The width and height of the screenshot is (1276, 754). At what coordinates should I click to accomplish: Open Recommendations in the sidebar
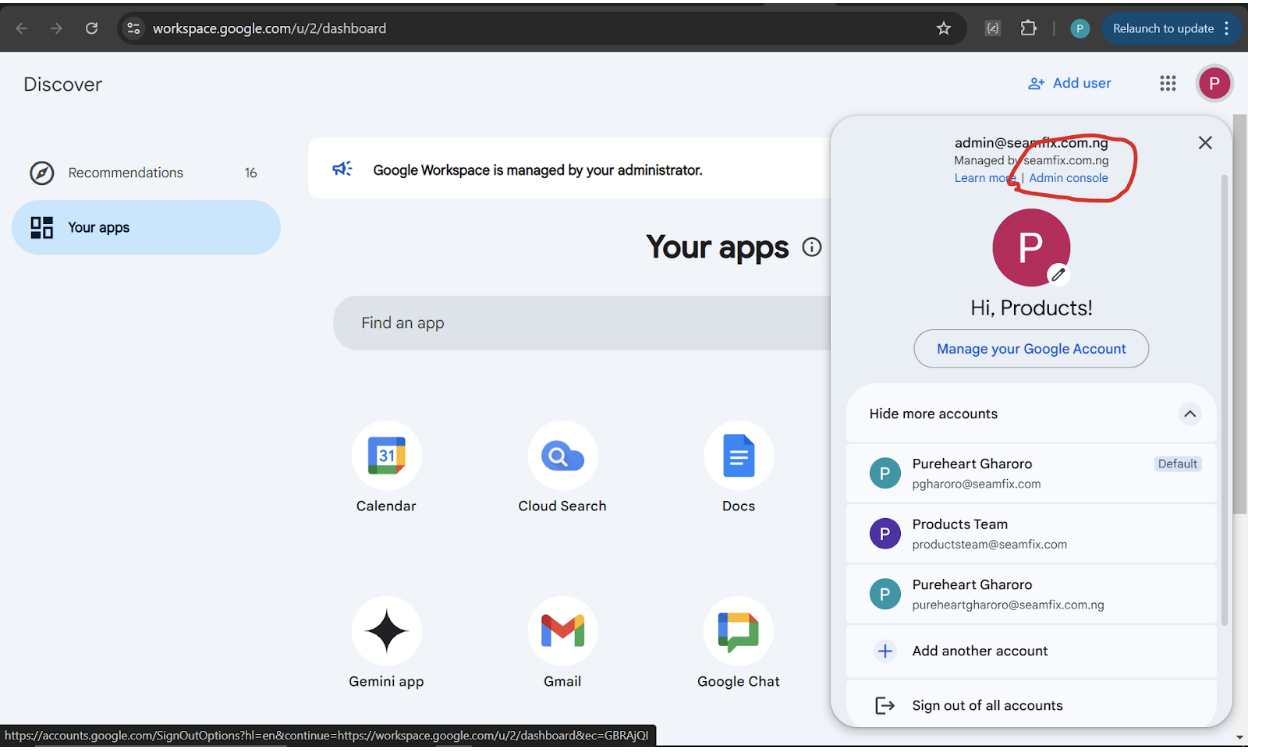[x=146, y=173]
